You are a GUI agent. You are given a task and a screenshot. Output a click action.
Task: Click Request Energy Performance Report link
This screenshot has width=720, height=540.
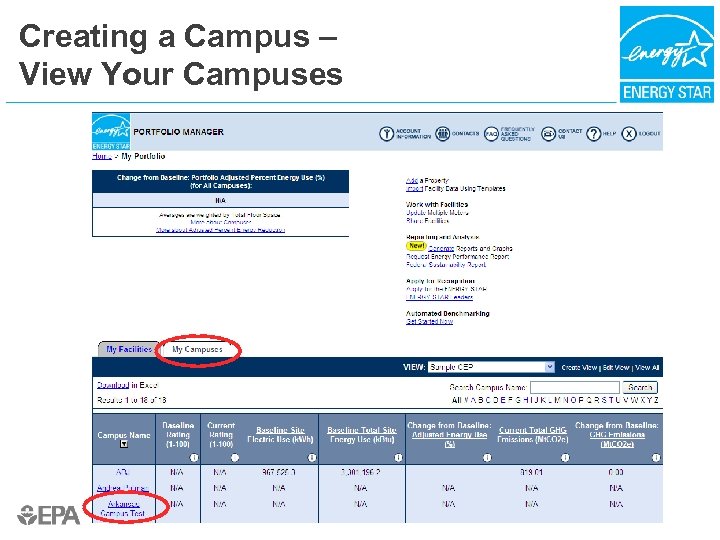point(457,256)
